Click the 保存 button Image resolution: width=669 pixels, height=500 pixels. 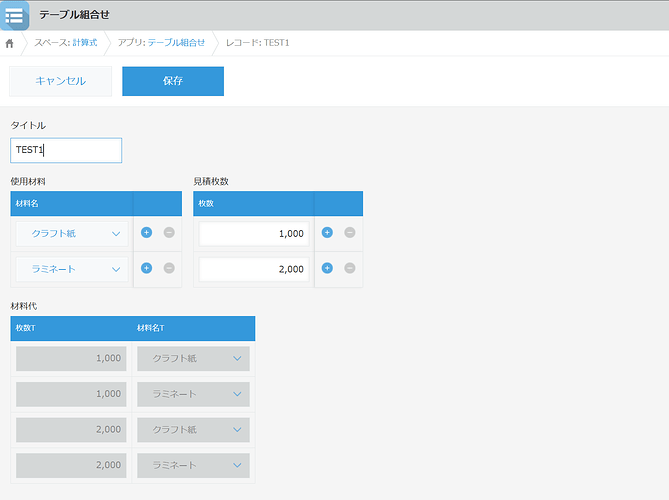pyautogui.click(x=172, y=81)
